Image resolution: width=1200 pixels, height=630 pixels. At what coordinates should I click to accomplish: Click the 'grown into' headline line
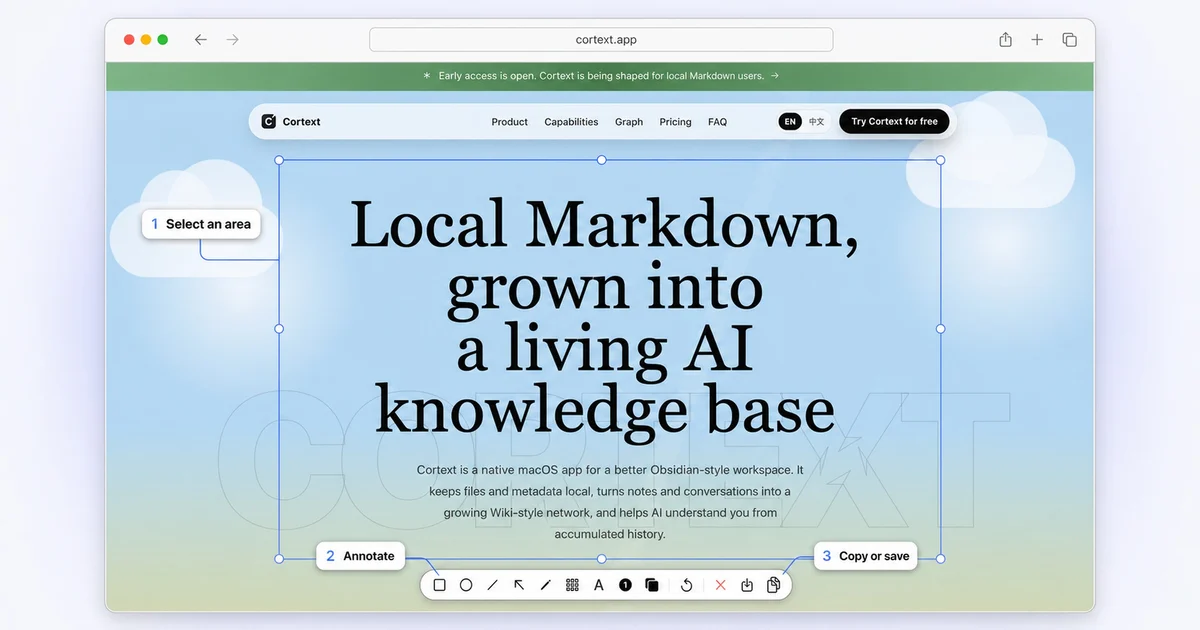pos(605,287)
